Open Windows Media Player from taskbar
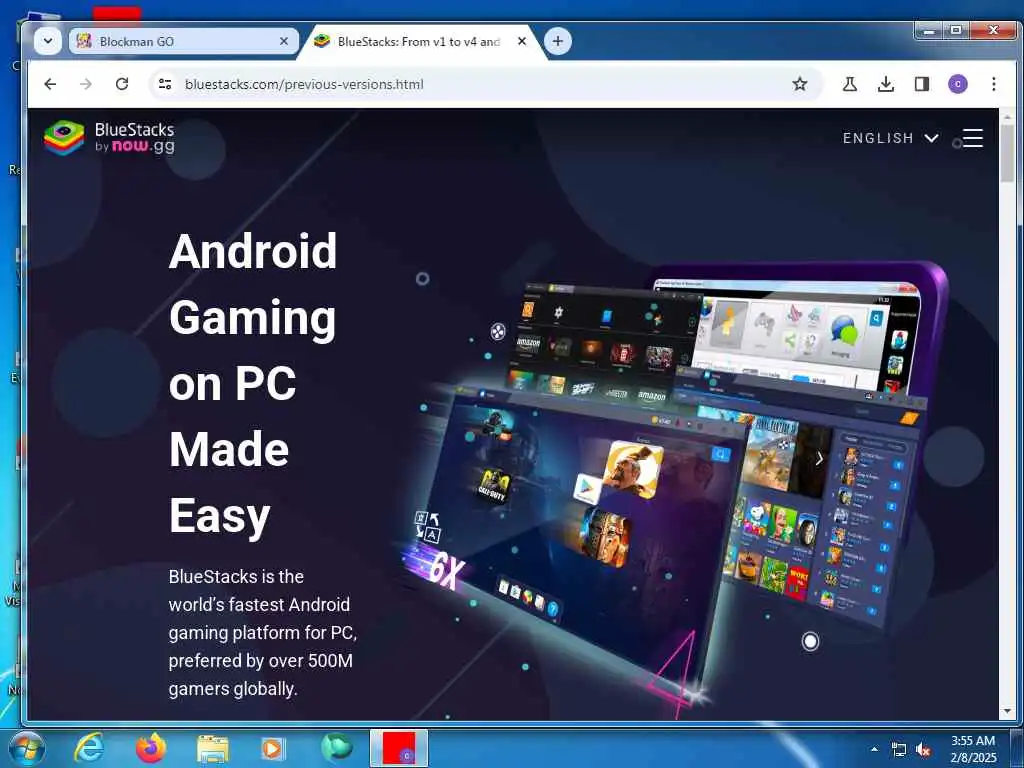The image size is (1024, 768). [x=273, y=748]
